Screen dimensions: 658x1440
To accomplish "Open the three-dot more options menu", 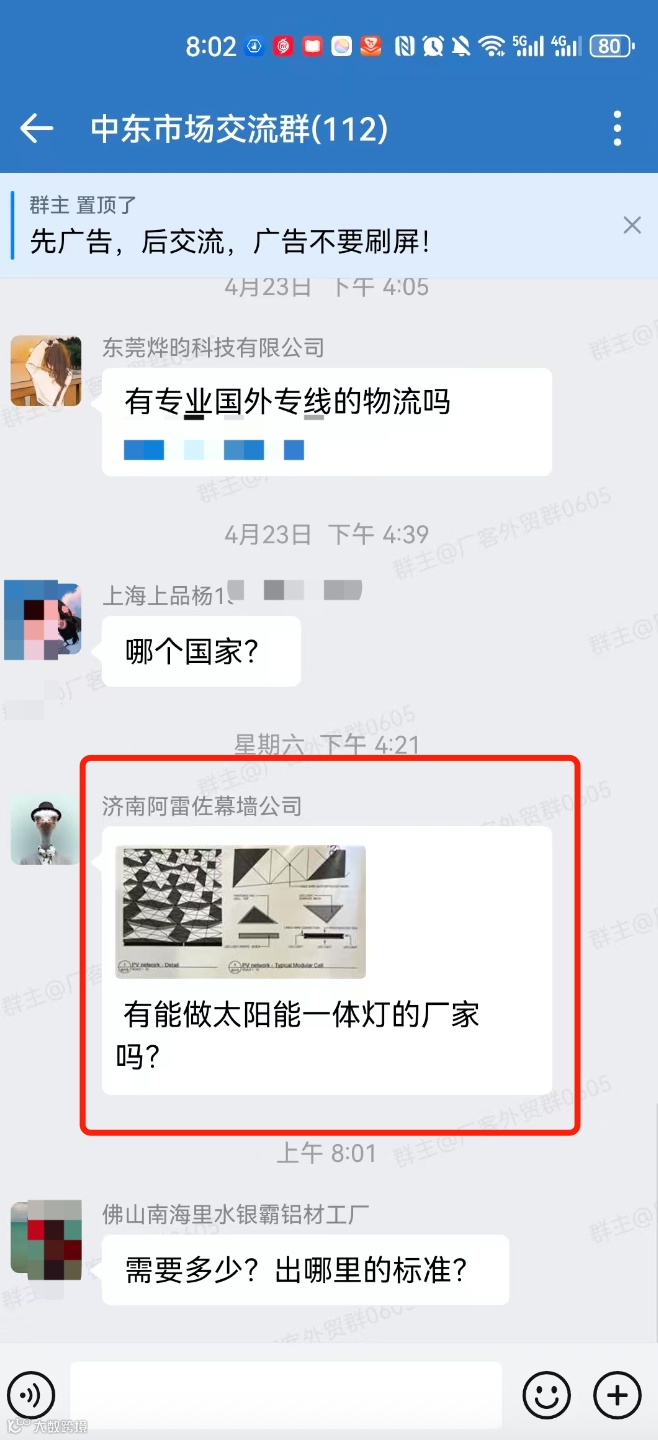I will click(617, 128).
